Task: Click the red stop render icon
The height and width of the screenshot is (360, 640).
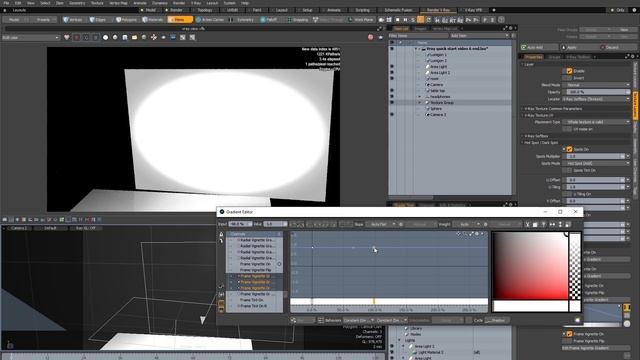Action: click(371, 38)
